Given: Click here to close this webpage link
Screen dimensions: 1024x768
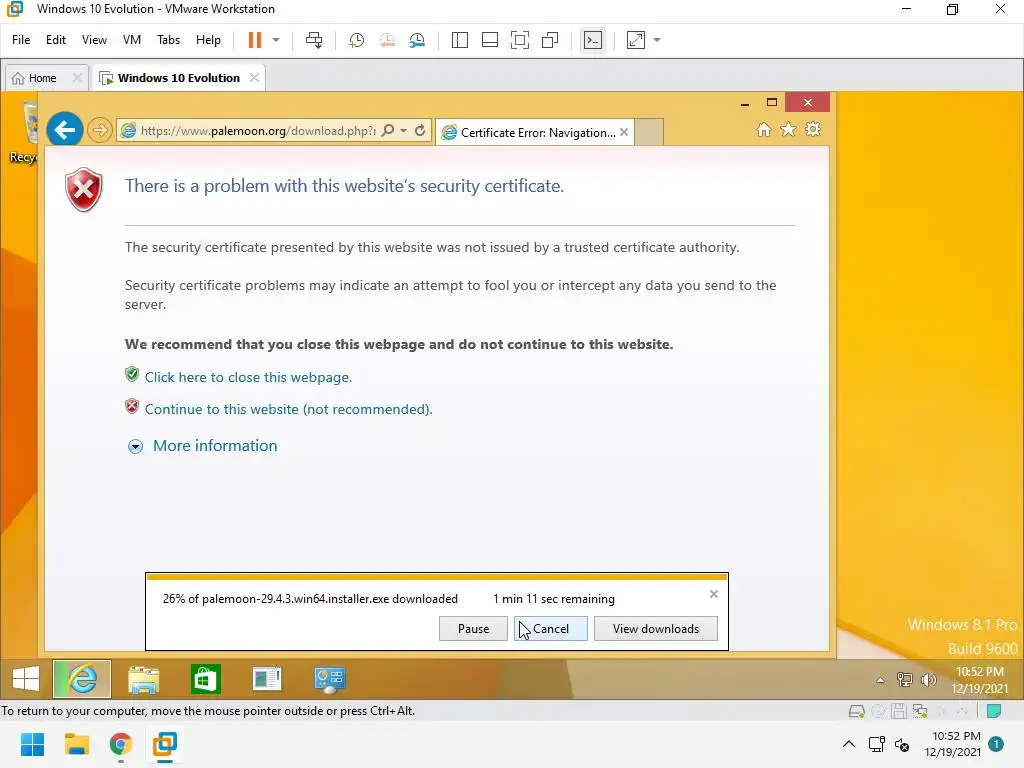Looking at the screenshot, I should (248, 377).
